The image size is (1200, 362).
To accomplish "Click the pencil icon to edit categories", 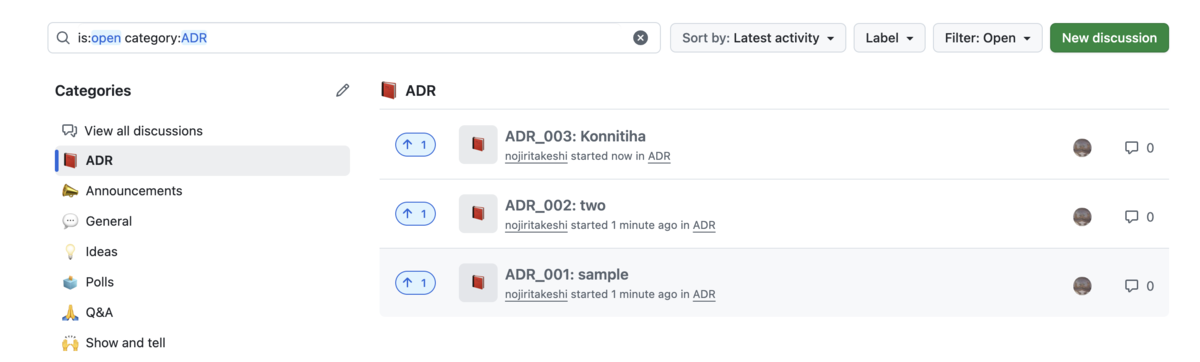I will coord(343,90).
